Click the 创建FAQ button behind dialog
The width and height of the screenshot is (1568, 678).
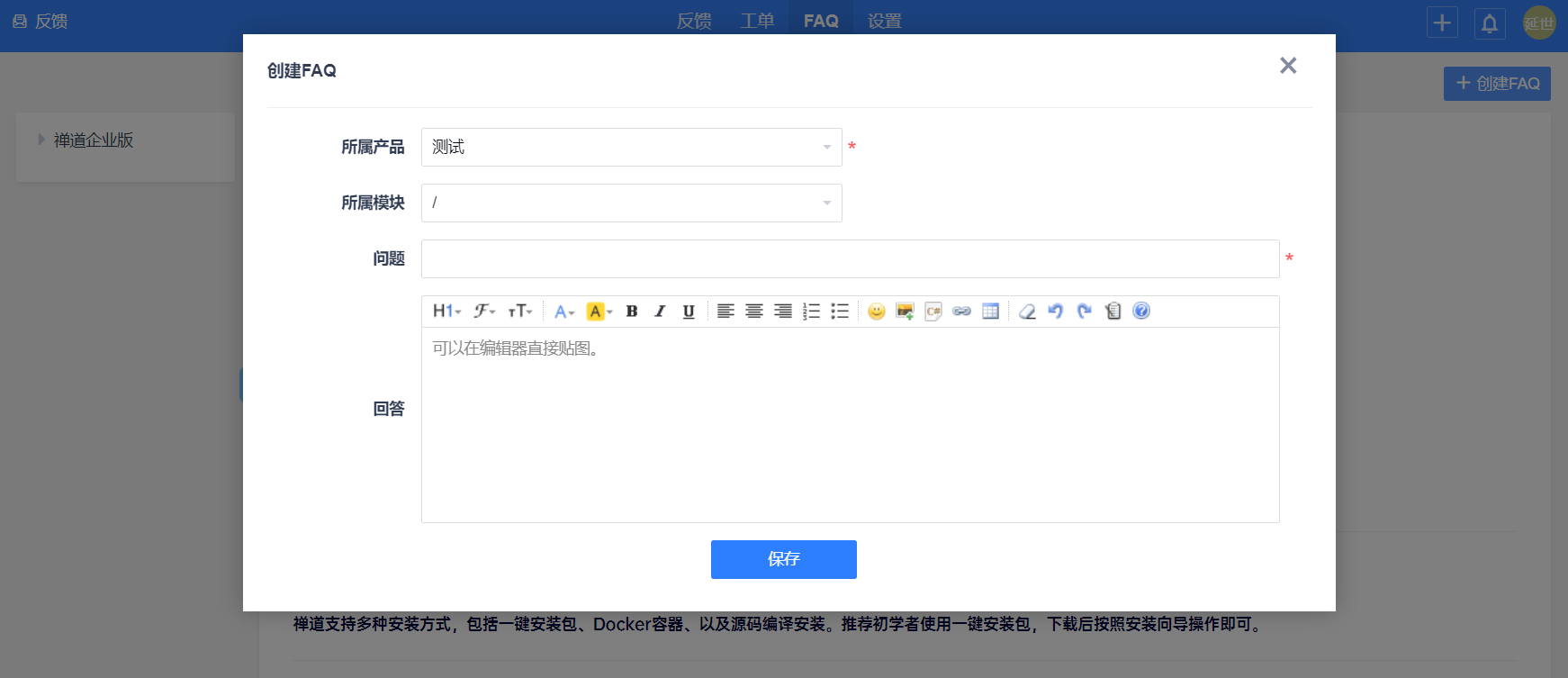click(1497, 84)
